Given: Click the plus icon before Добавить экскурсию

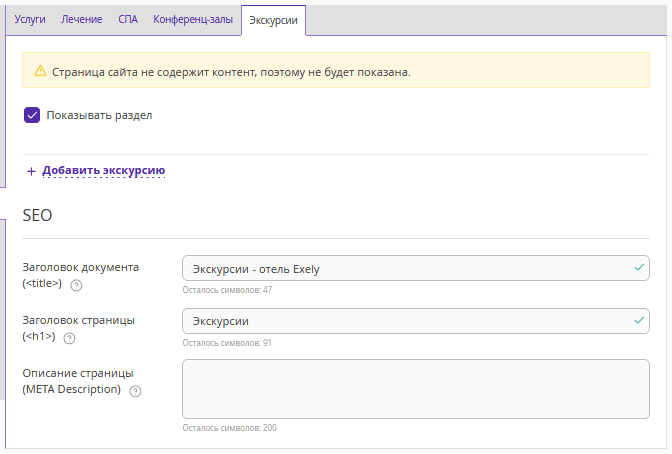Looking at the screenshot, I should (x=31, y=171).
